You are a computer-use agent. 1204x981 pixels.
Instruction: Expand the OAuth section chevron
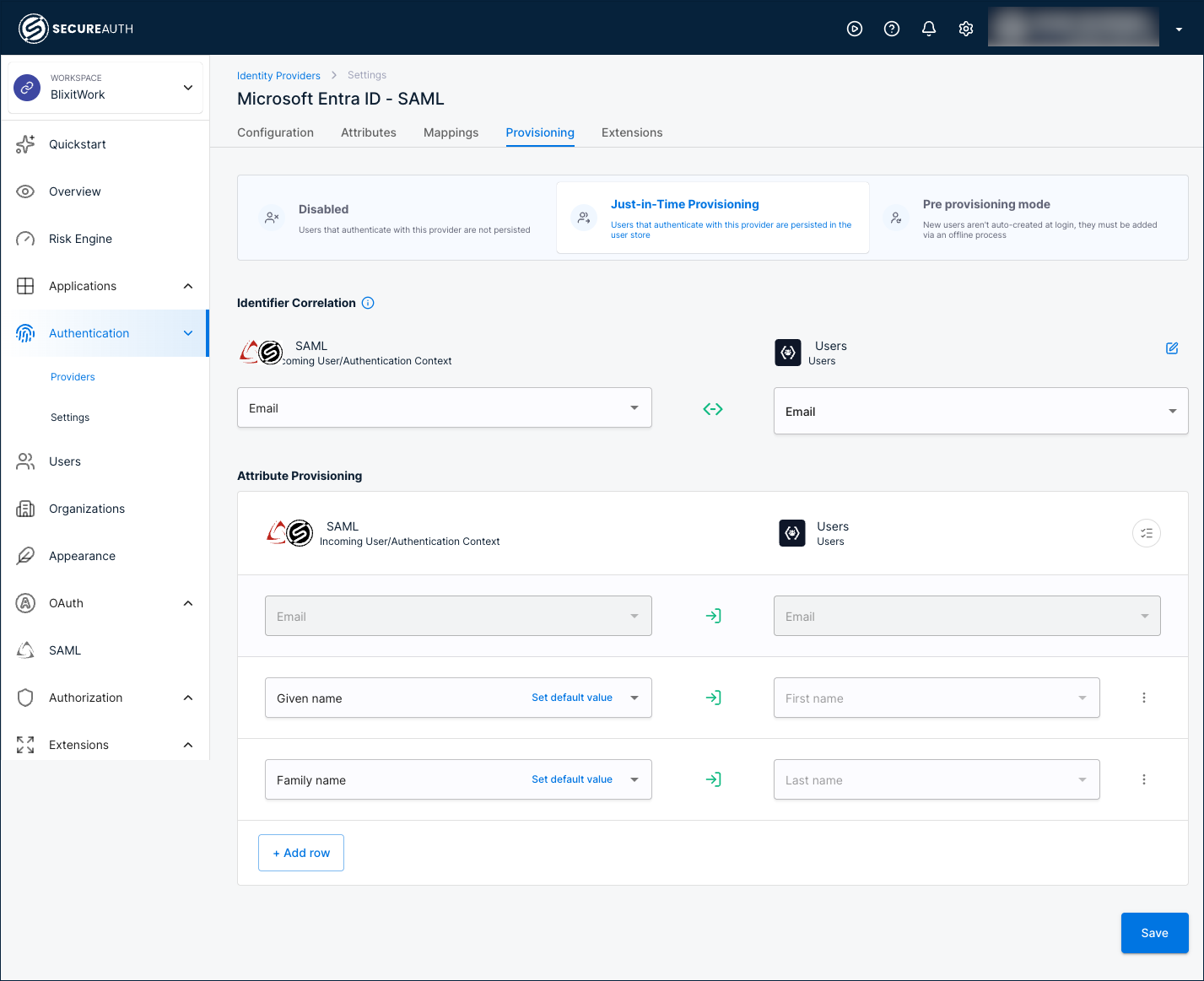coord(188,603)
